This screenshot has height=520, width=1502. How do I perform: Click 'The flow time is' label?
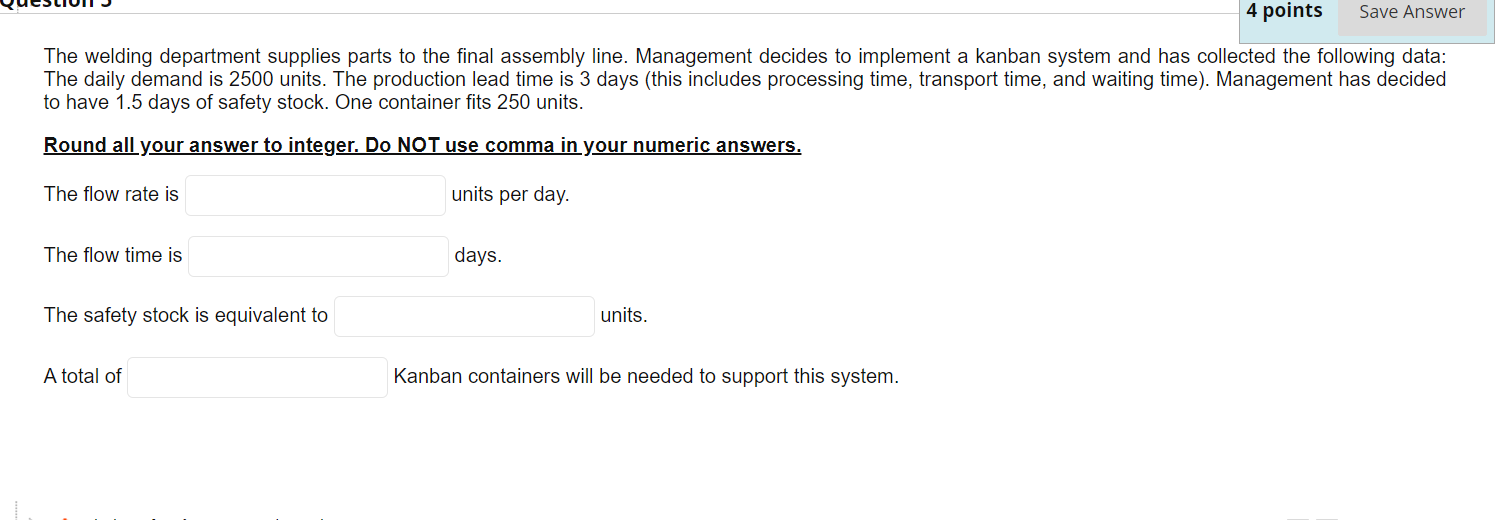tap(113, 256)
